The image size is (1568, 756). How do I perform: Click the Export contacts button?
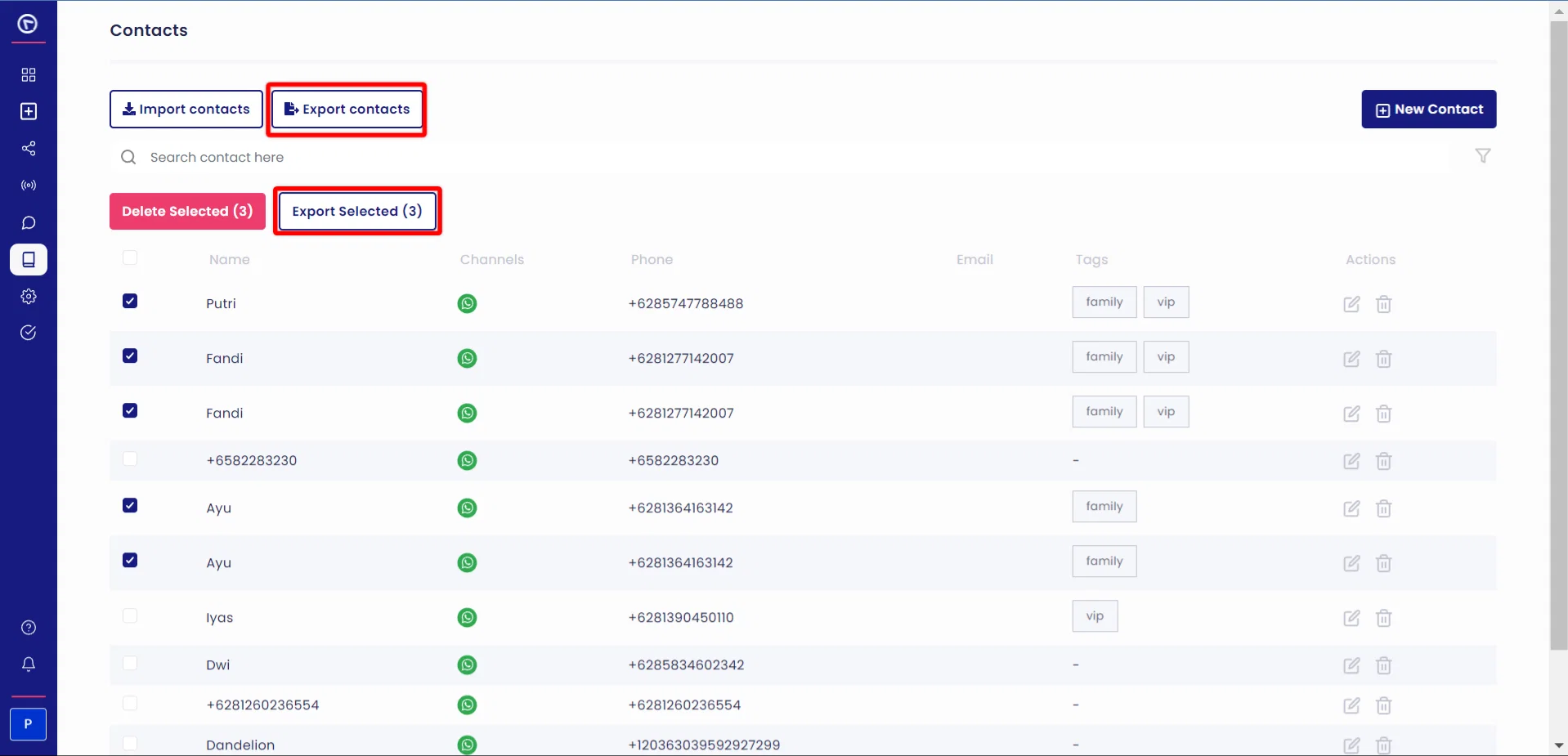coord(347,110)
